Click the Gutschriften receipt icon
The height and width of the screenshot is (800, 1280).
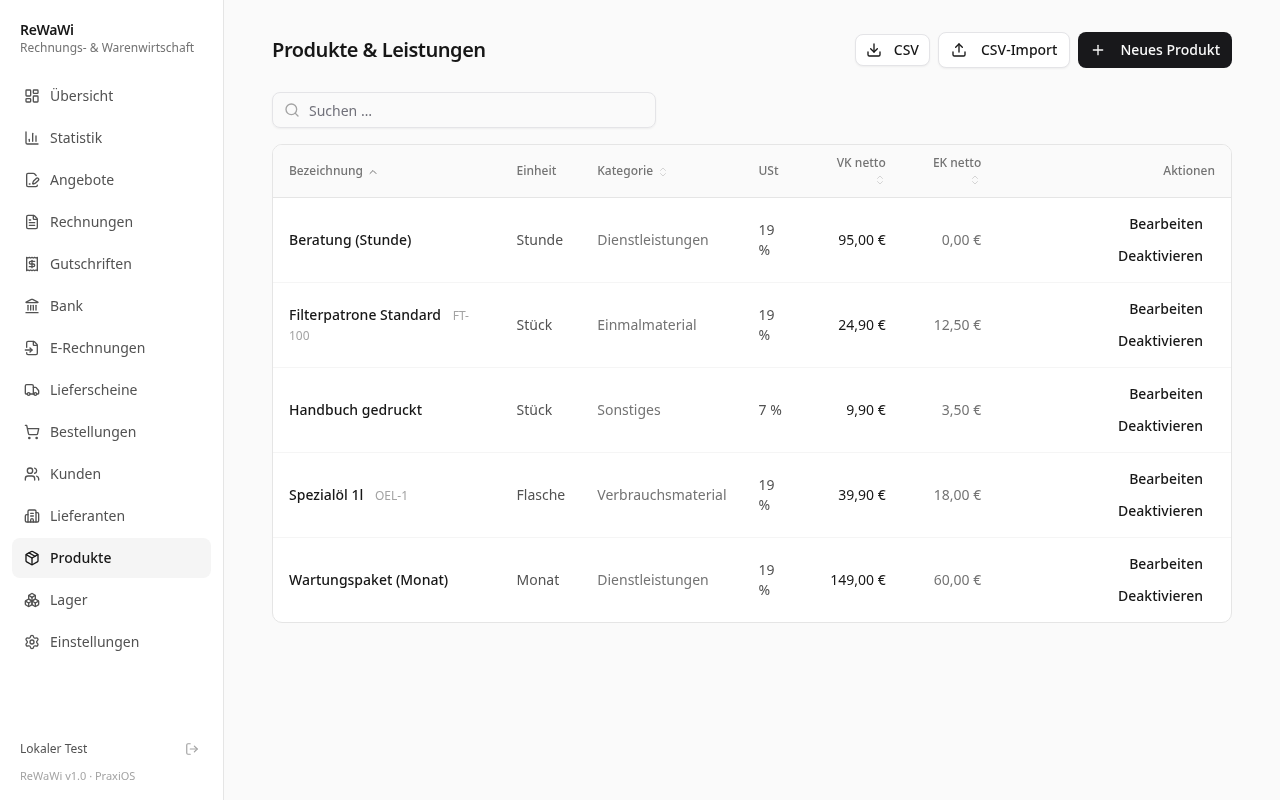click(x=32, y=264)
